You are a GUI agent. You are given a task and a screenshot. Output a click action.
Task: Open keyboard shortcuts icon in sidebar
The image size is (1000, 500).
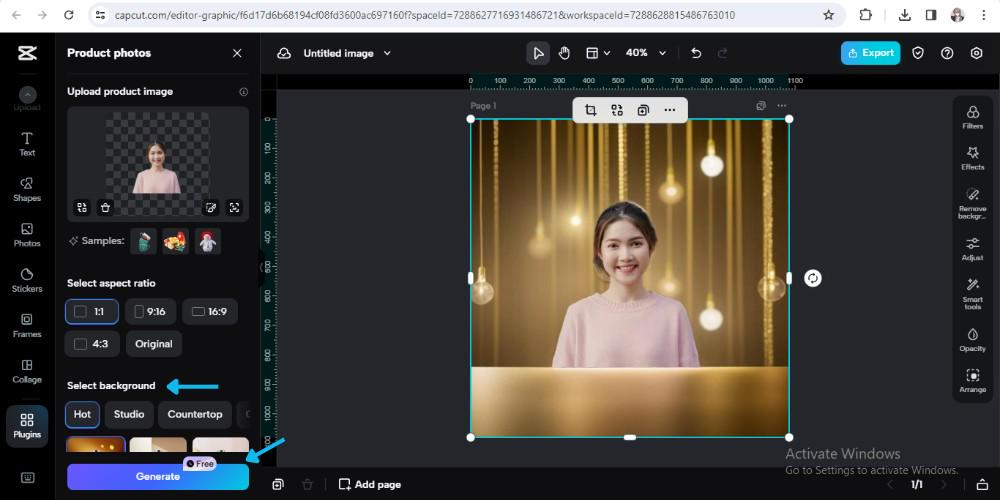[27, 478]
